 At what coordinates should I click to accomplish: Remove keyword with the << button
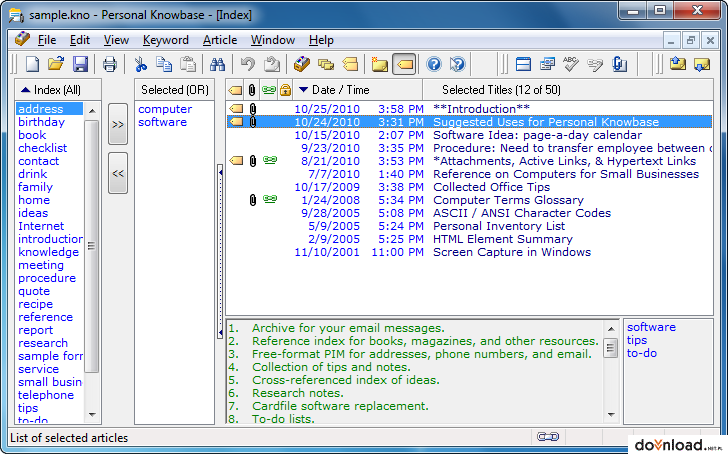coord(118,173)
